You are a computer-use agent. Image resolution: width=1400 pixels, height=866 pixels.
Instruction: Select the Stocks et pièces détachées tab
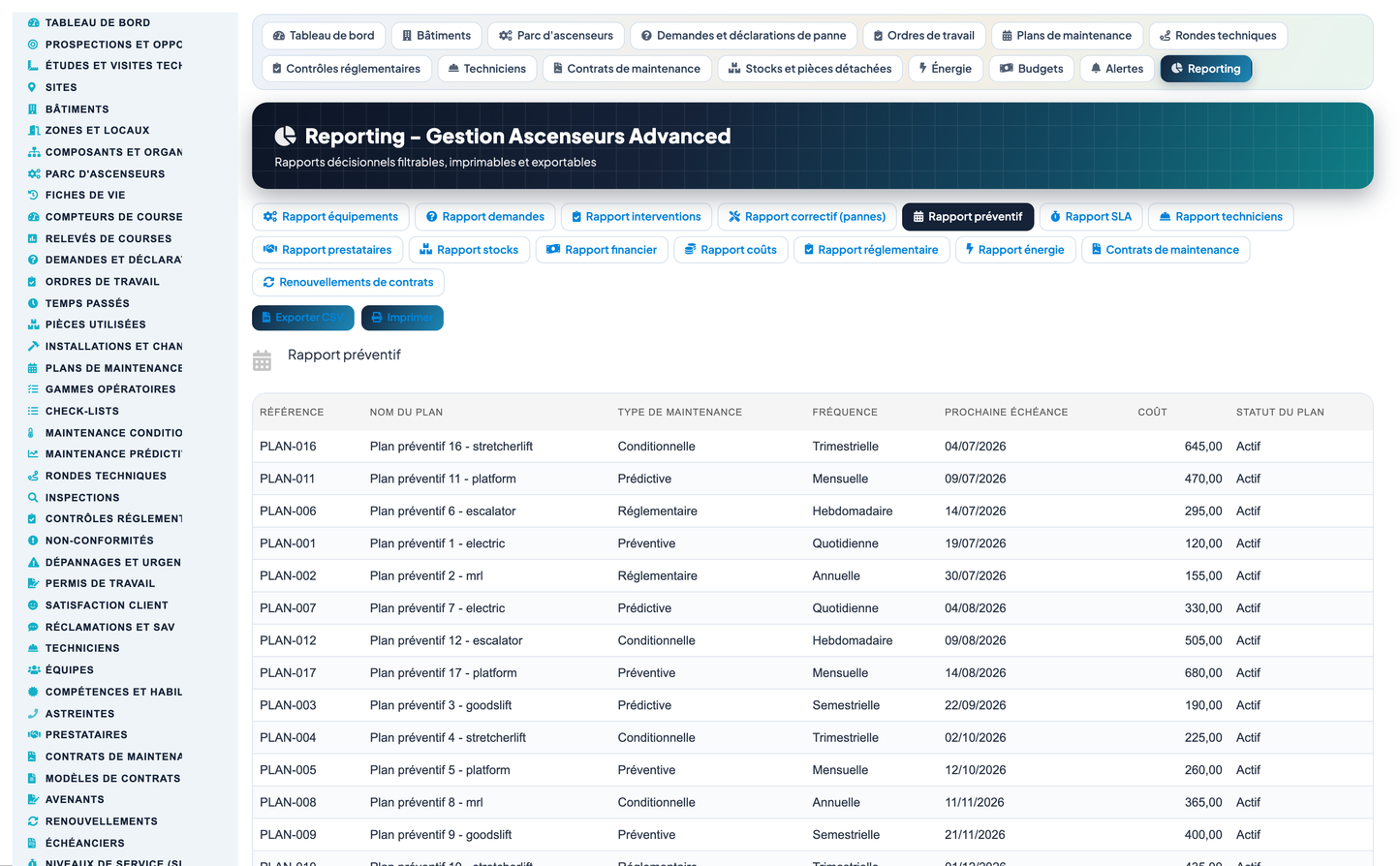[810, 69]
